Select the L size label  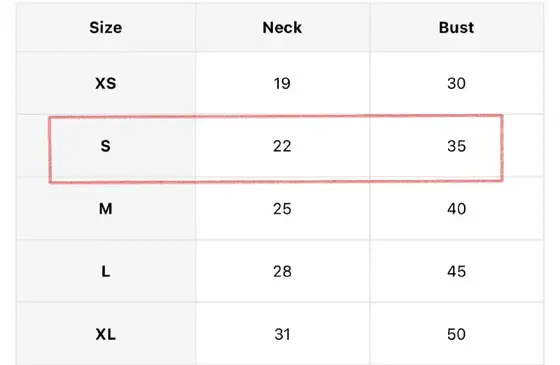pyautogui.click(x=106, y=272)
